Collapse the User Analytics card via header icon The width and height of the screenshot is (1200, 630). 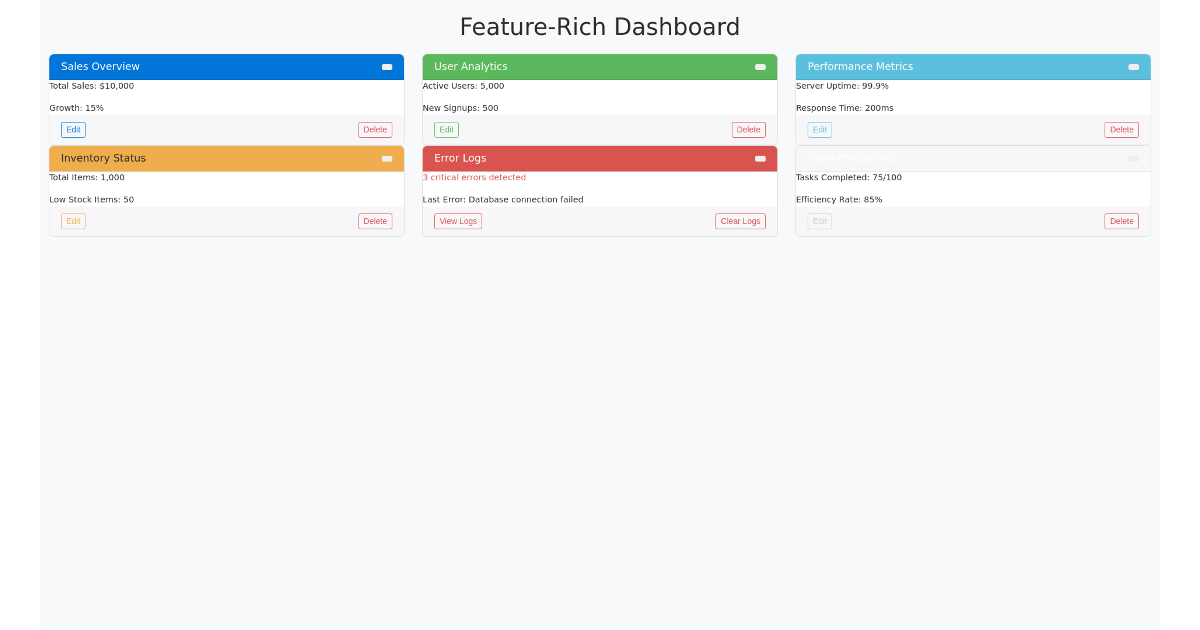760,67
